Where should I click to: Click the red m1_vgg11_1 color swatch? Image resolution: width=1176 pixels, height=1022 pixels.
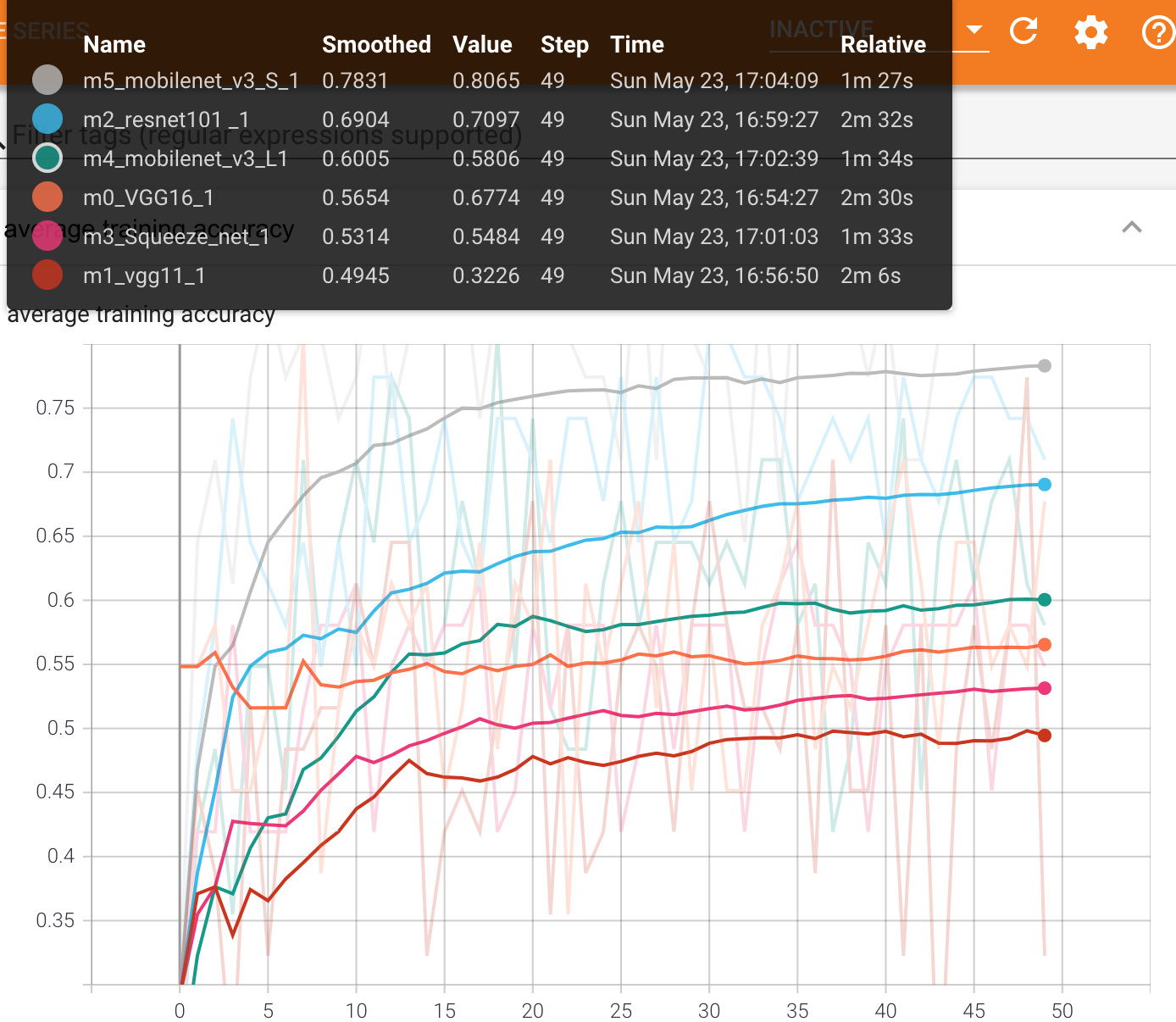point(47,275)
